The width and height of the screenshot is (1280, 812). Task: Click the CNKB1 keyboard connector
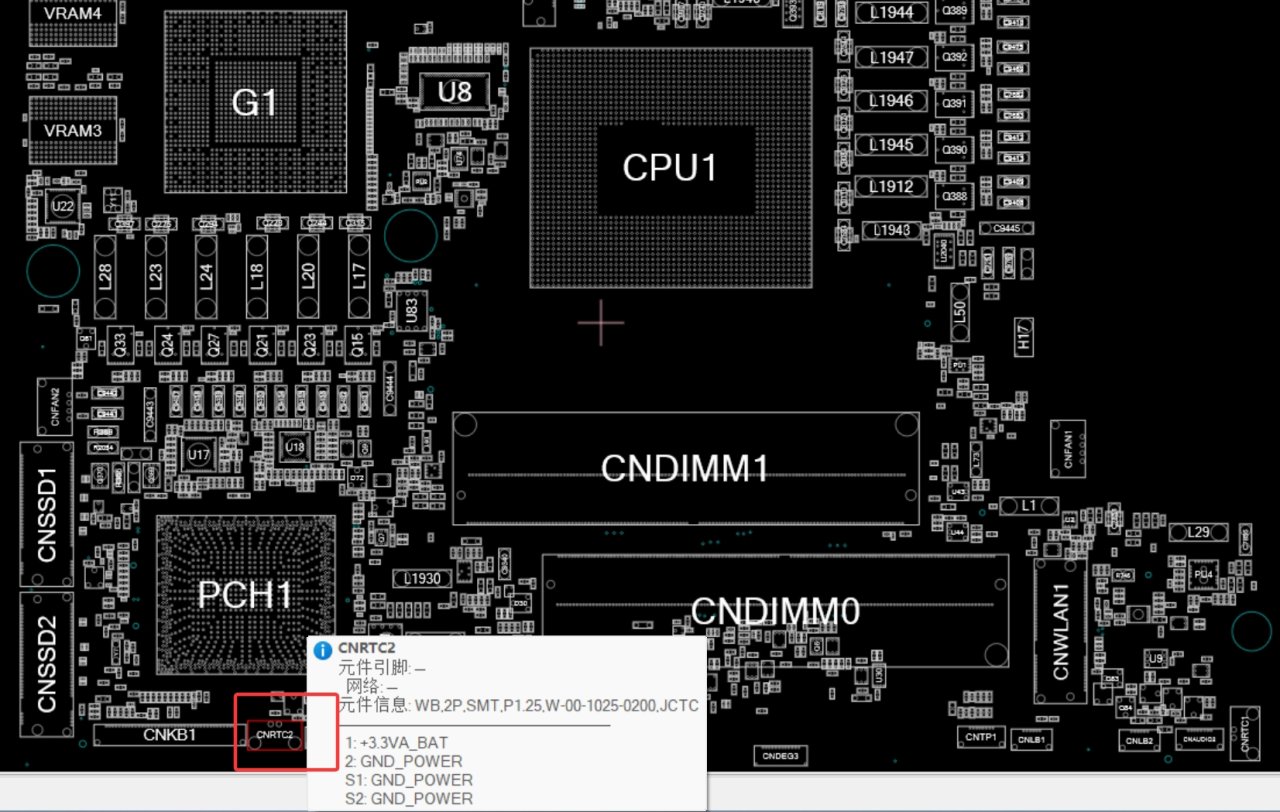170,735
